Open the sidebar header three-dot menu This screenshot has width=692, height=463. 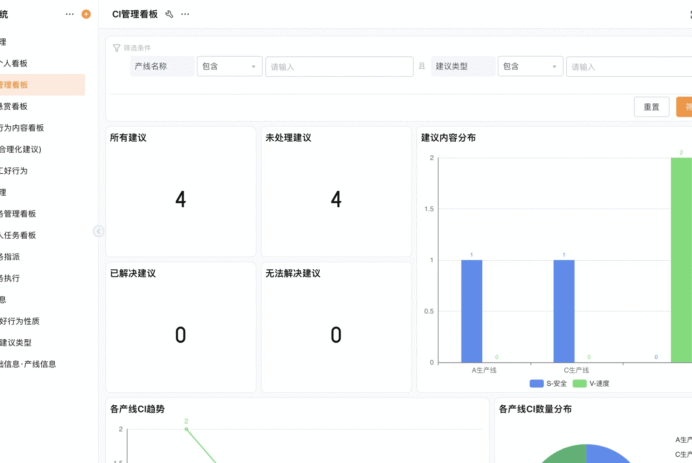click(70, 14)
